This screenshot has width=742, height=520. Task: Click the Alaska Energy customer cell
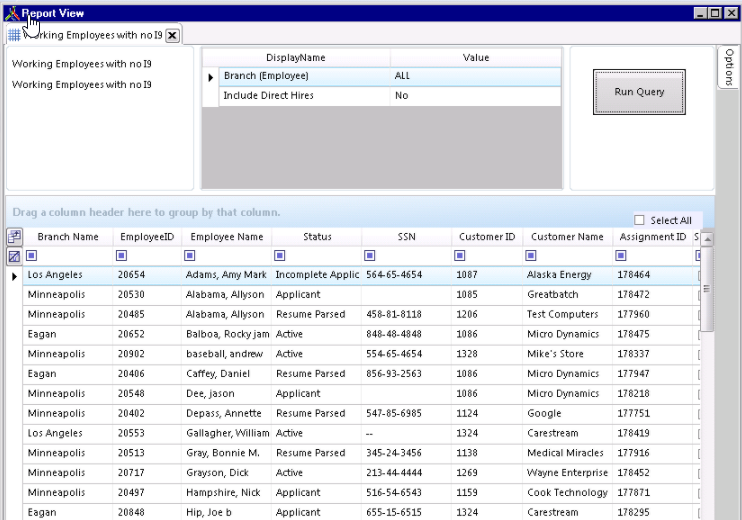[x=567, y=275]
